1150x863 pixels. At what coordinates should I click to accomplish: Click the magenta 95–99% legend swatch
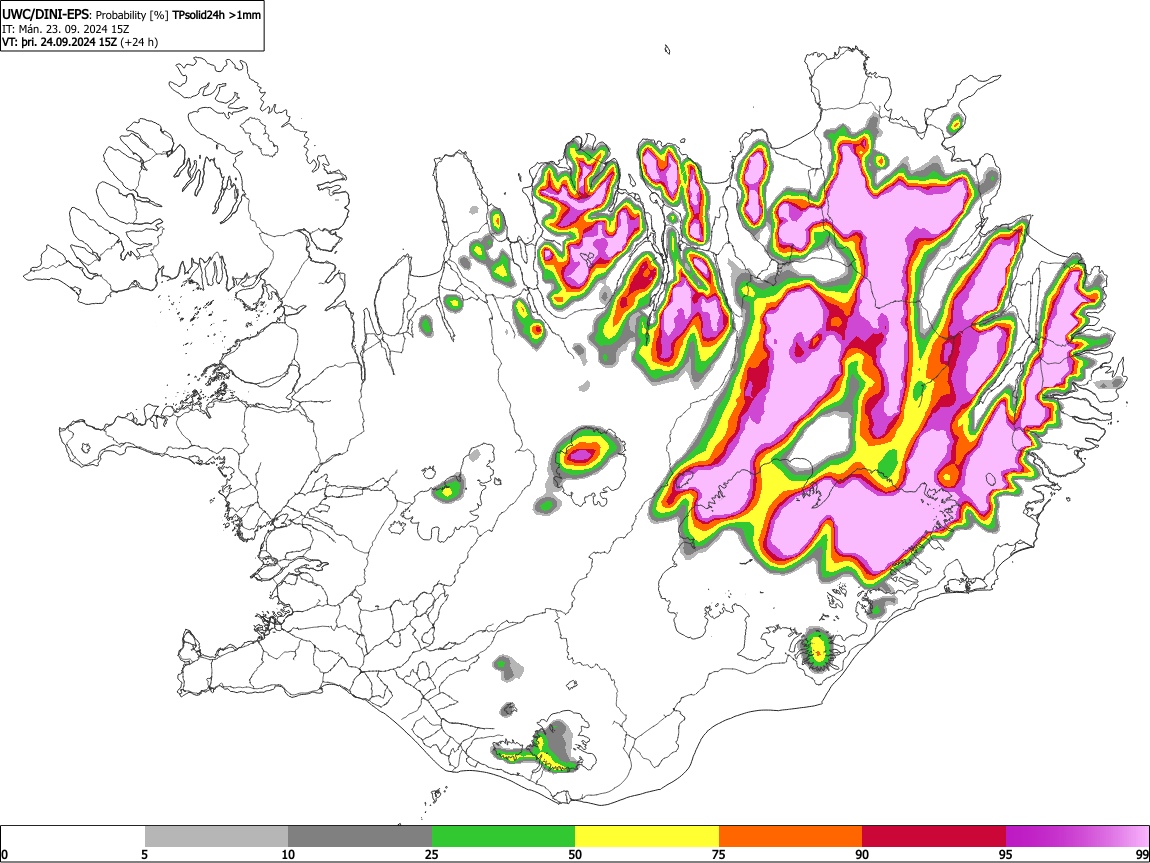pos(1077,837)
